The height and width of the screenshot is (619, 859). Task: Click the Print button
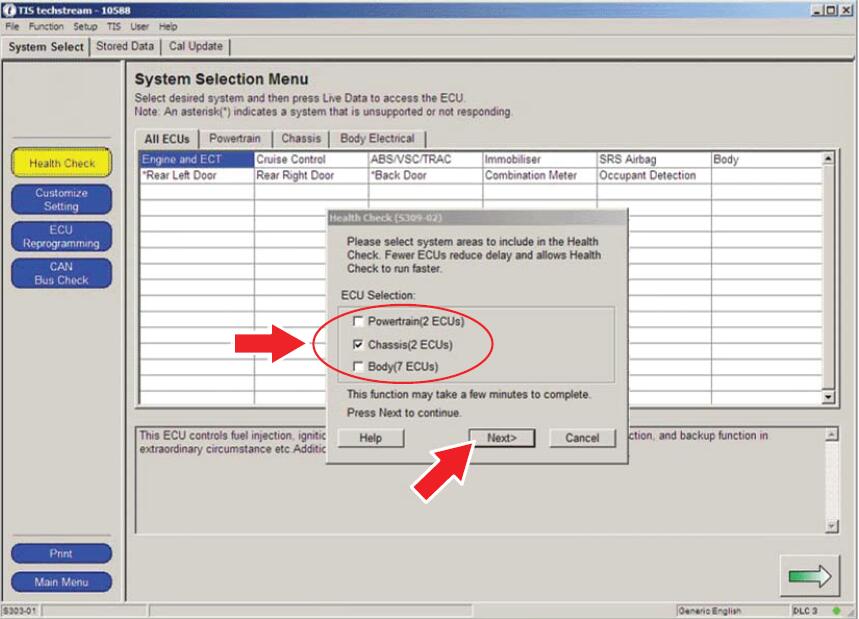click(x=61, y=553)
